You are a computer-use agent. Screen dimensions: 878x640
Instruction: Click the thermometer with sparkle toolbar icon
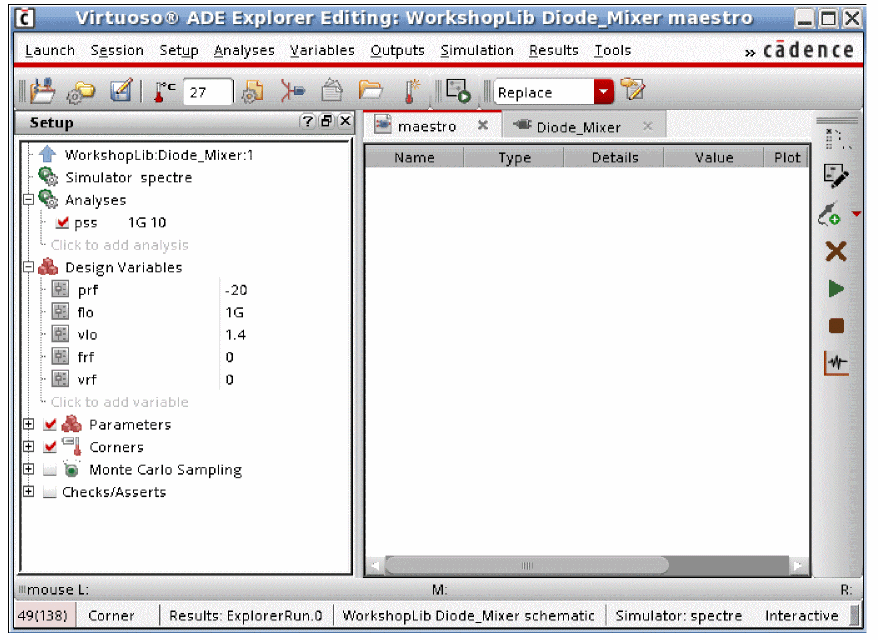(412, 91)
